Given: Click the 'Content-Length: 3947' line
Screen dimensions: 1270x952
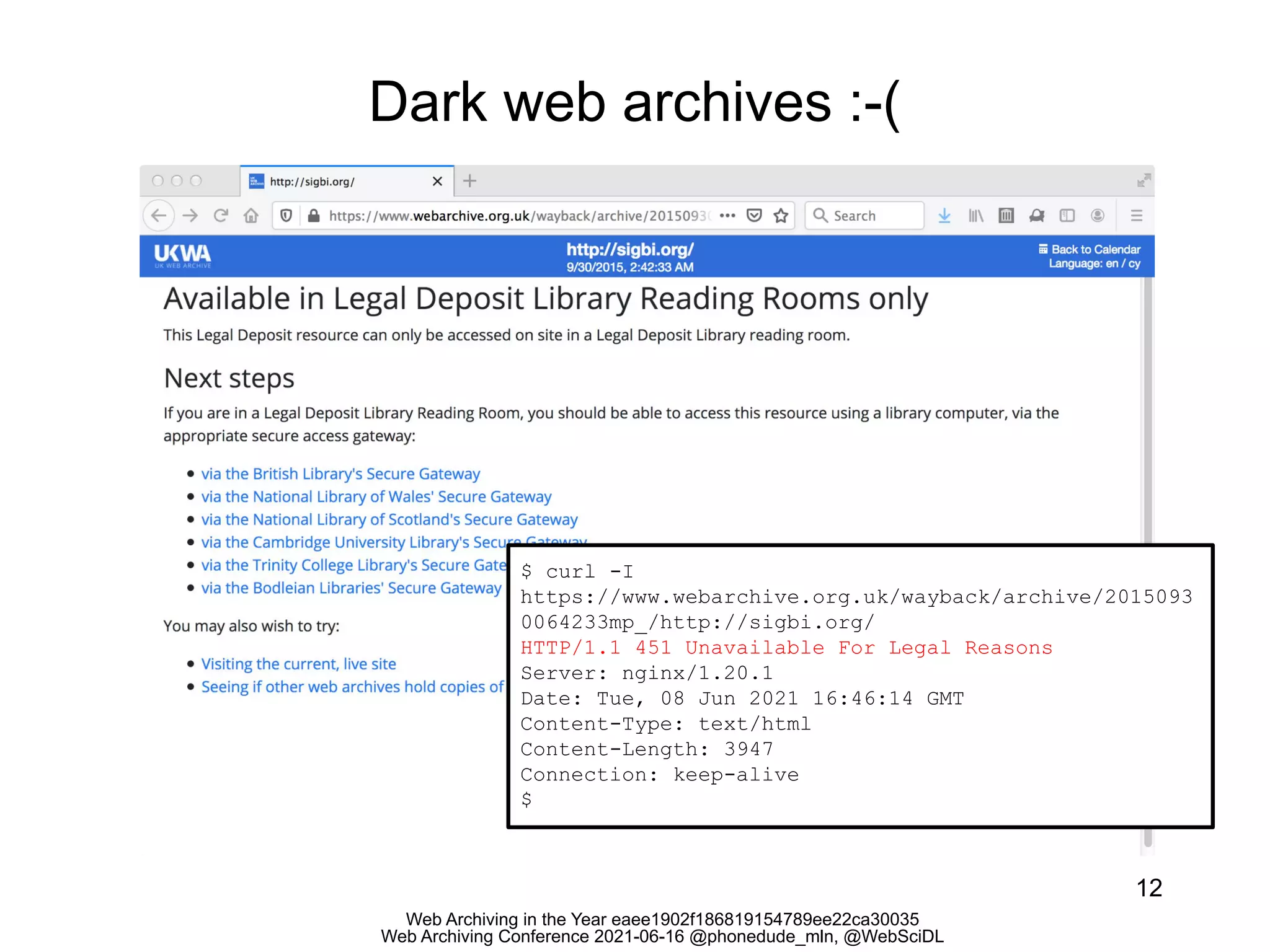Looking at the screenshot, I should [647, 749].
